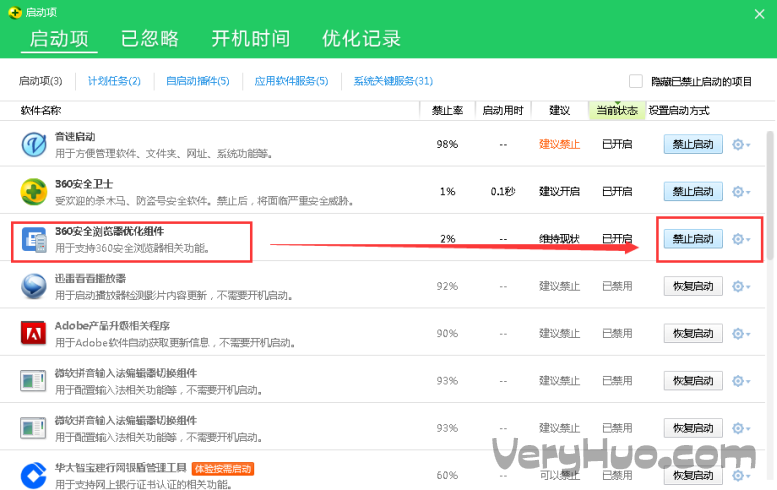Switch to the 启动项 main tab
The width and height of the screenshot is (777, 490).
59,39
